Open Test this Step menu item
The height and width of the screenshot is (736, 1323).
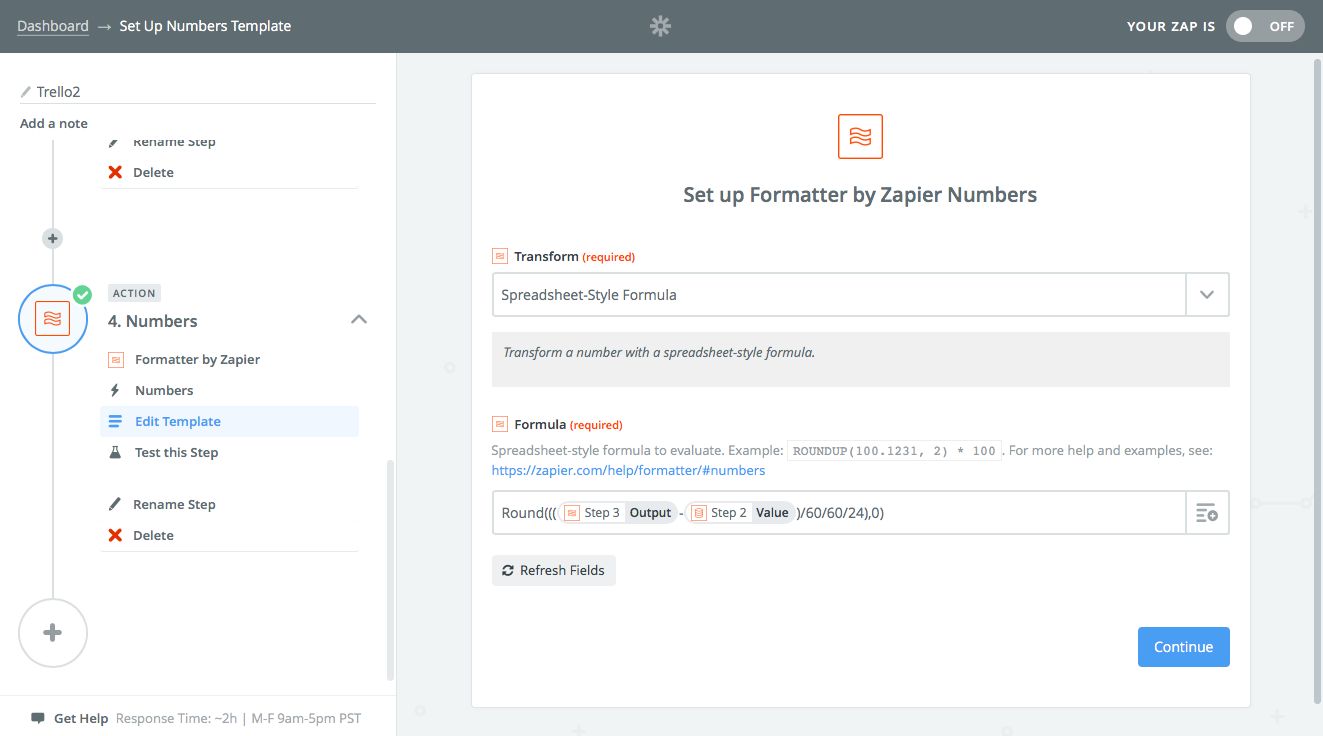(176, 452)
